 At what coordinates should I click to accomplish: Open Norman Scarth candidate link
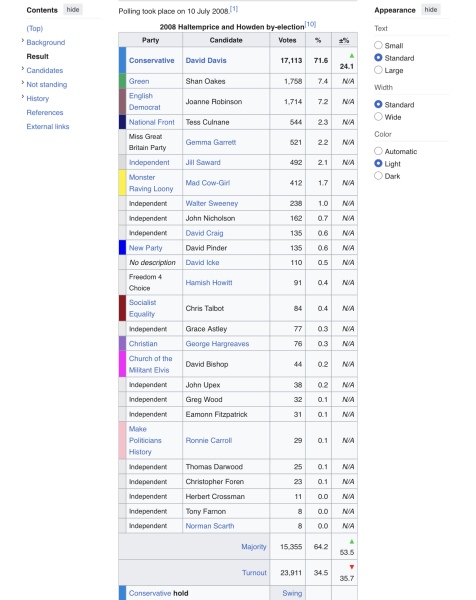coord(210,526)
